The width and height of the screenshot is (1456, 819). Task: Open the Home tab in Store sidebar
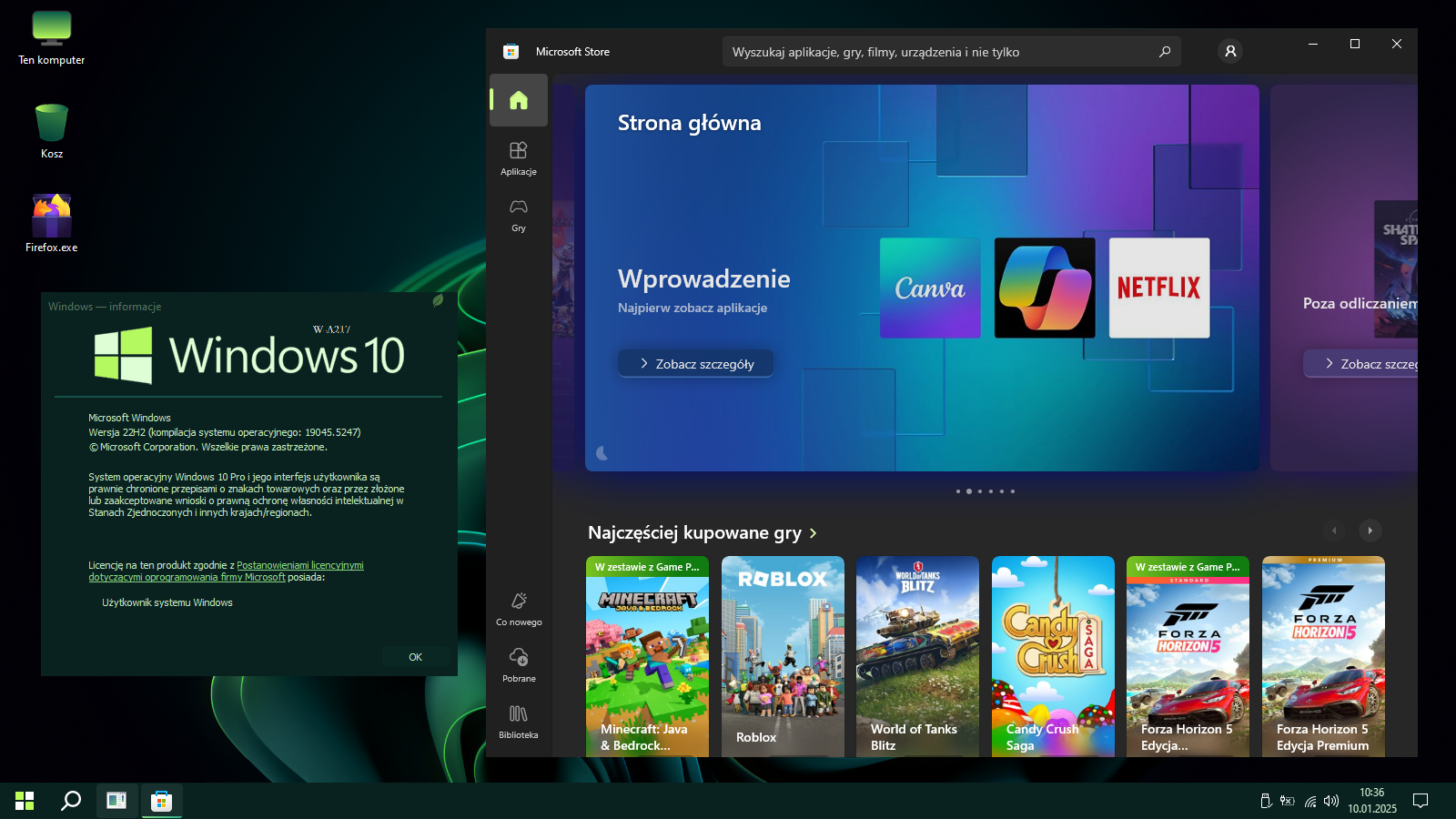point(518,100)
